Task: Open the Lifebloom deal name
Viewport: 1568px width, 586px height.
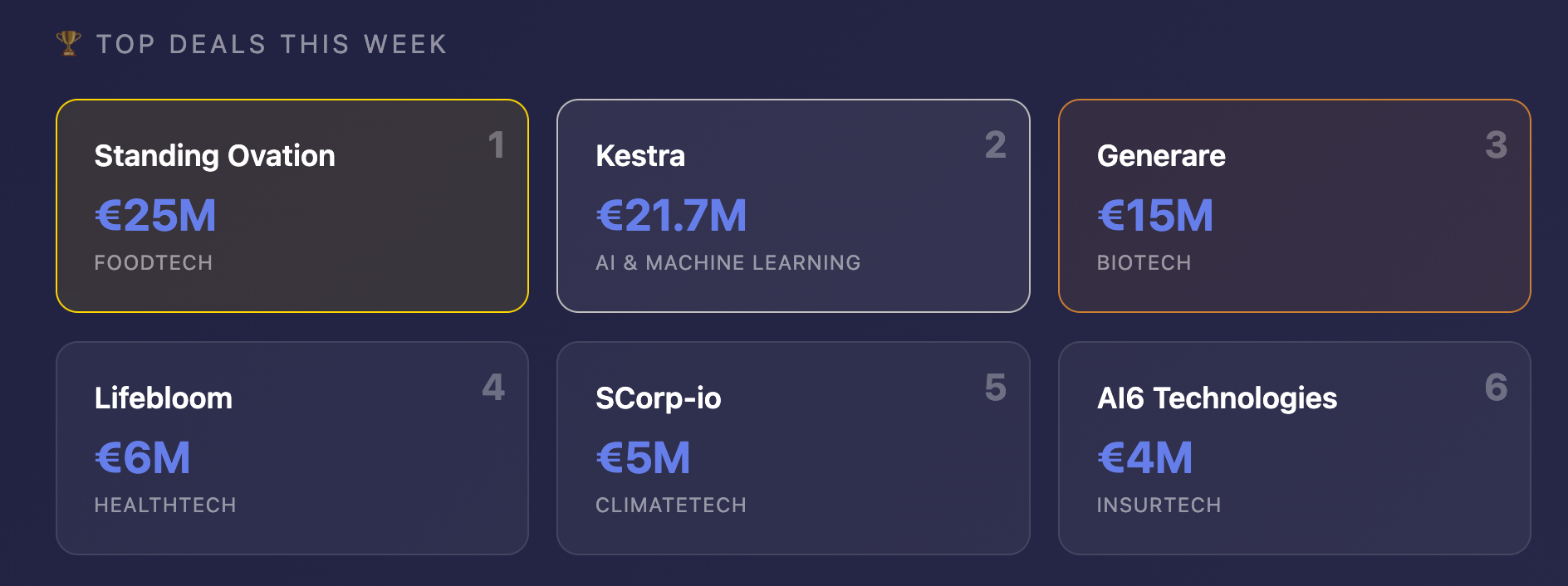Action: pos(164,398)
